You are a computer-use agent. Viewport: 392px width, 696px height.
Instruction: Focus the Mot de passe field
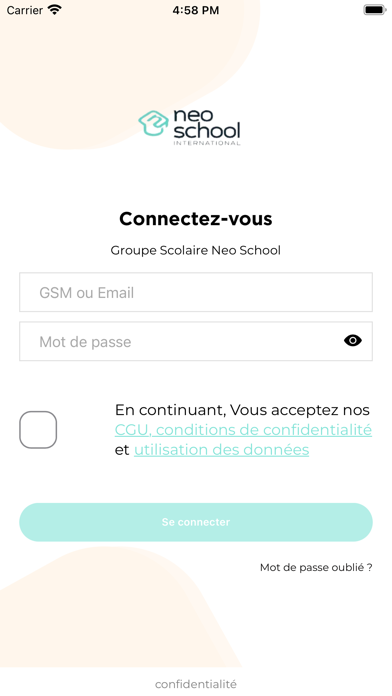coord(196,341)
